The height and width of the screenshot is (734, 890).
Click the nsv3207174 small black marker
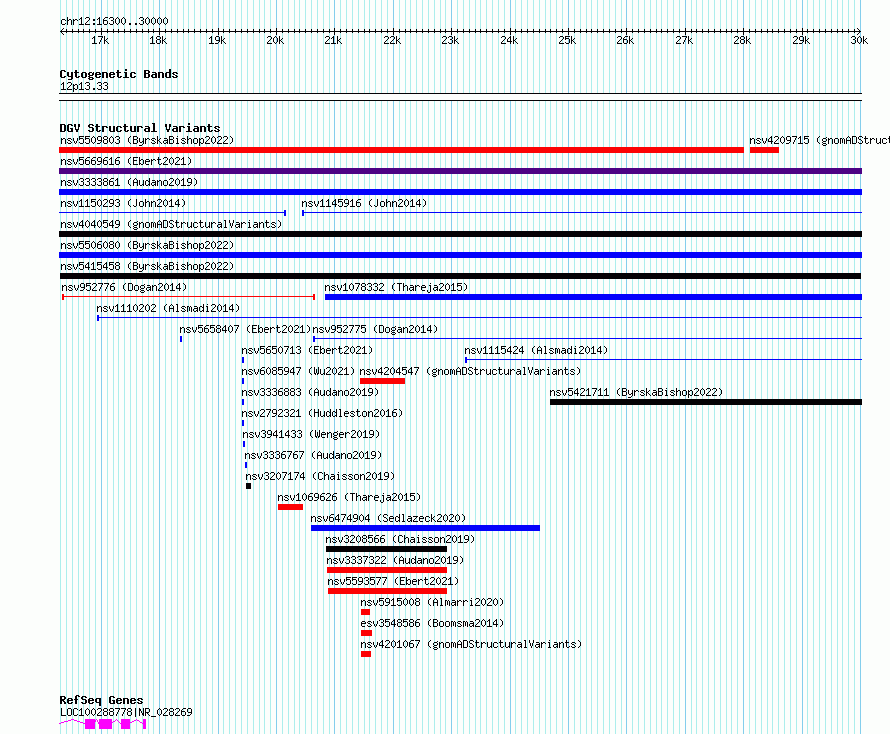(x=249, y=486)
